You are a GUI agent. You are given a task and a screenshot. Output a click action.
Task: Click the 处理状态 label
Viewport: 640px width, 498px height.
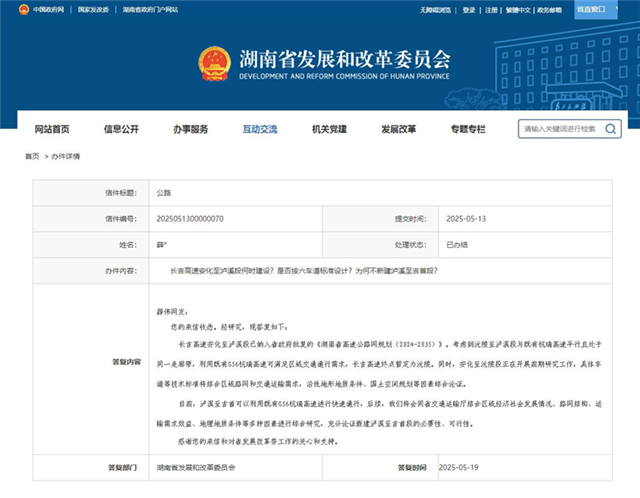(x=411, y=245)
